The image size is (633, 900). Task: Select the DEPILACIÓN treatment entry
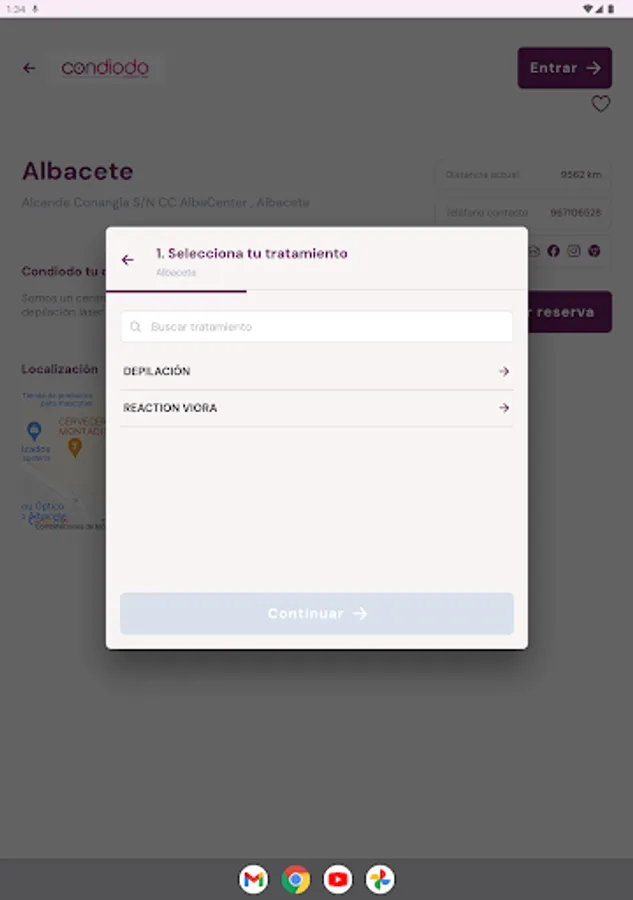click(157, 372)
